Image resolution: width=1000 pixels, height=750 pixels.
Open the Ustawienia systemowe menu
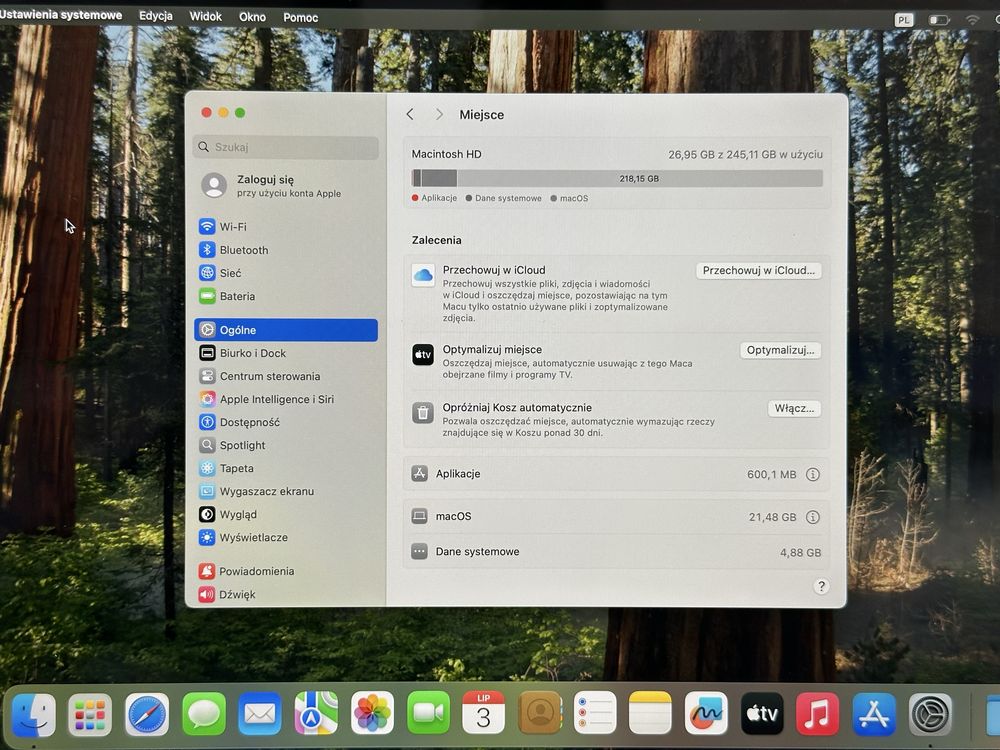tap(61, 15)
